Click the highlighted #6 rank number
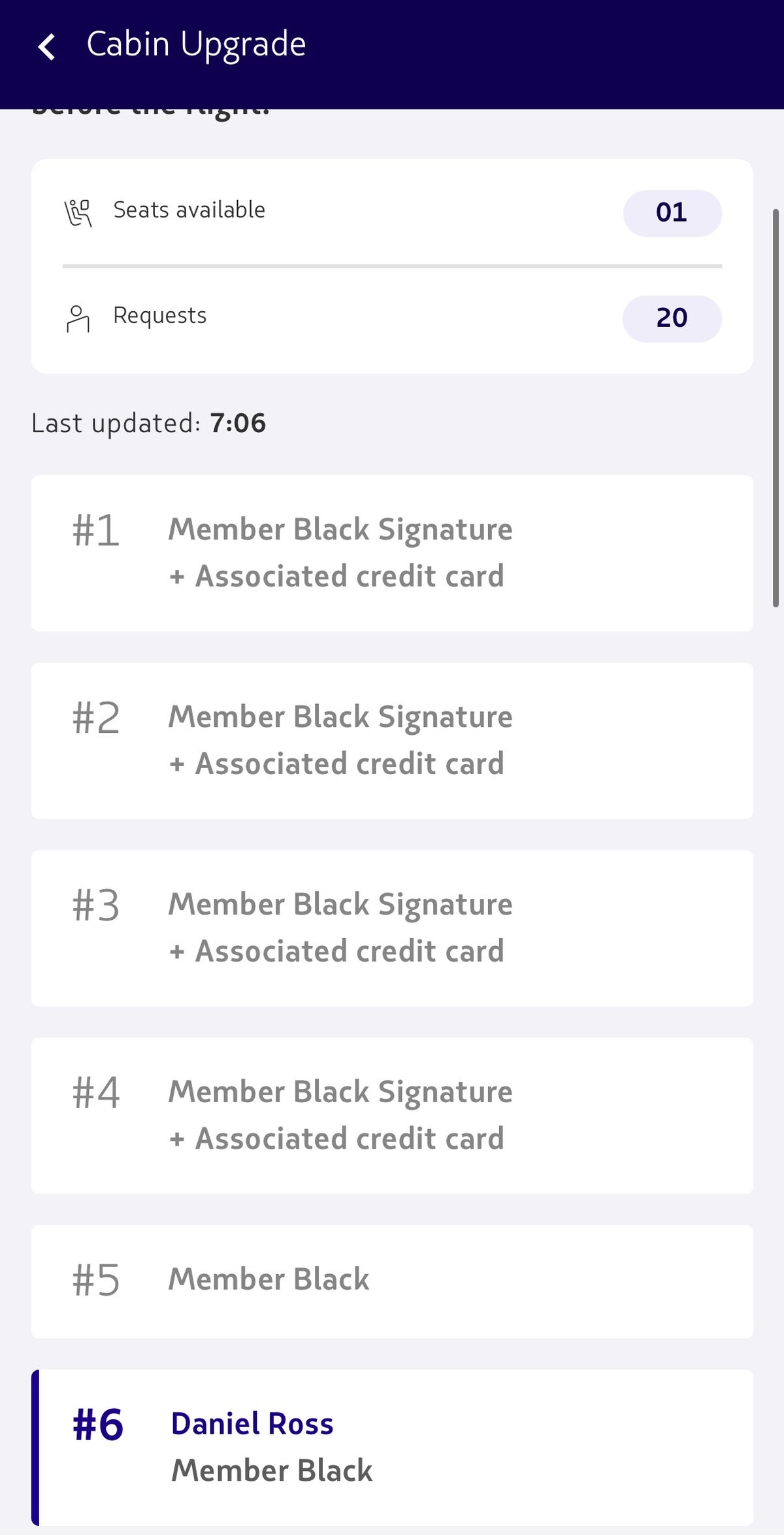784x1535 pixels. tap(98, 1425)
